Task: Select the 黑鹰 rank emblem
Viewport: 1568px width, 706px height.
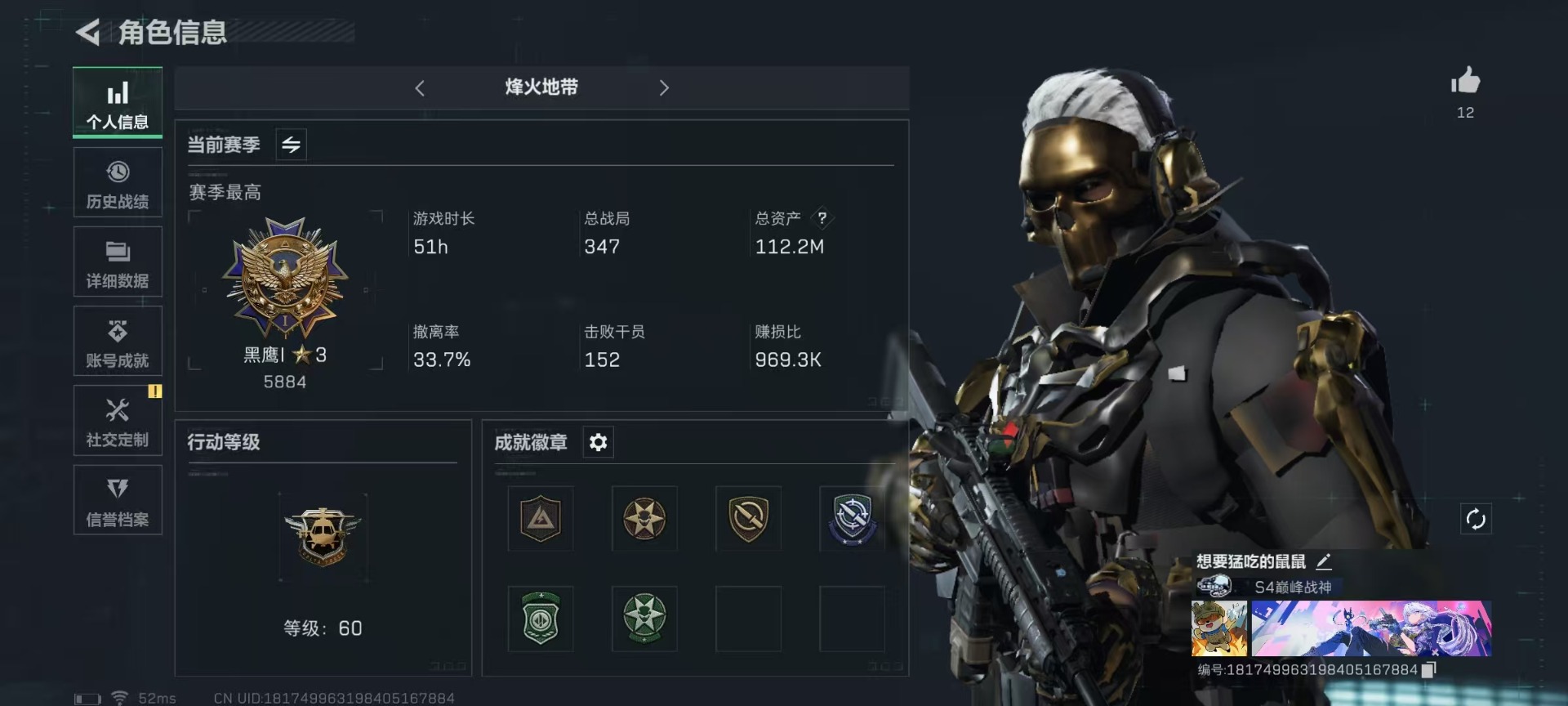Action: 285,278
